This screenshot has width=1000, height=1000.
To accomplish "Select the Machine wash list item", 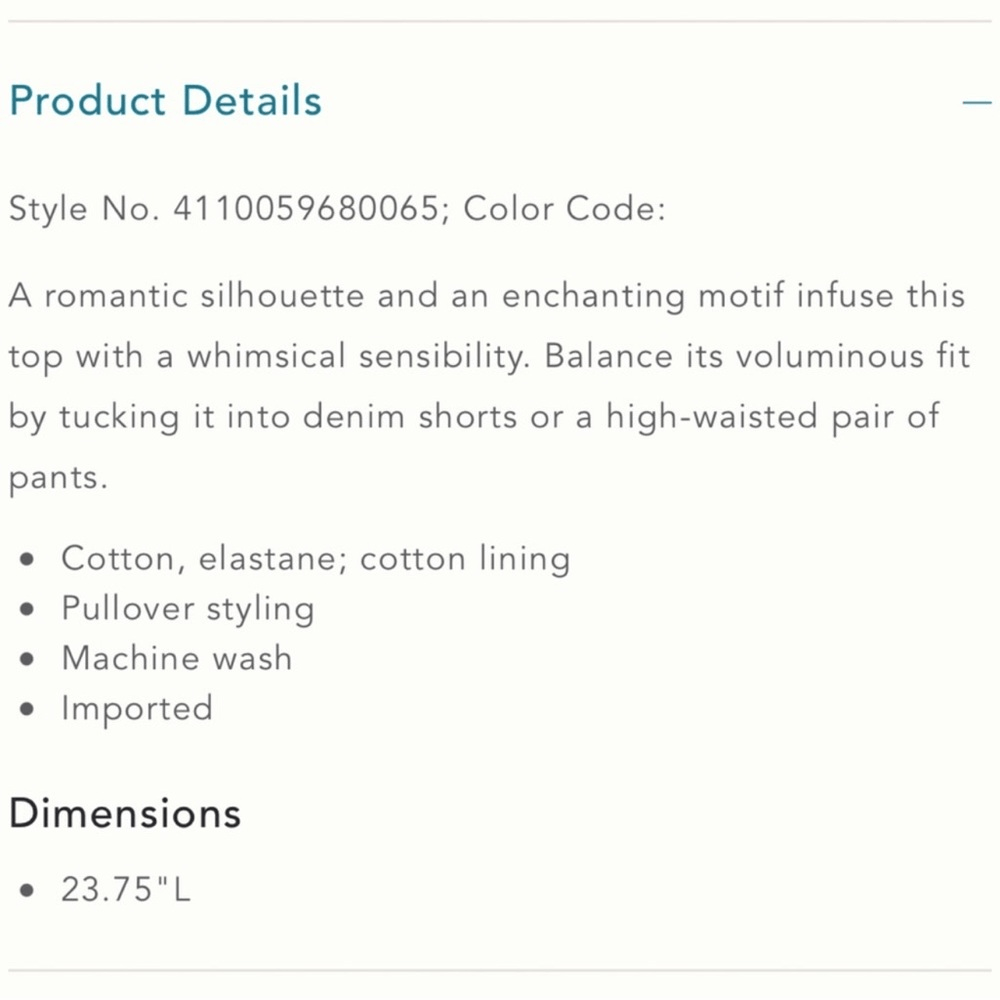I will (177, 658).
